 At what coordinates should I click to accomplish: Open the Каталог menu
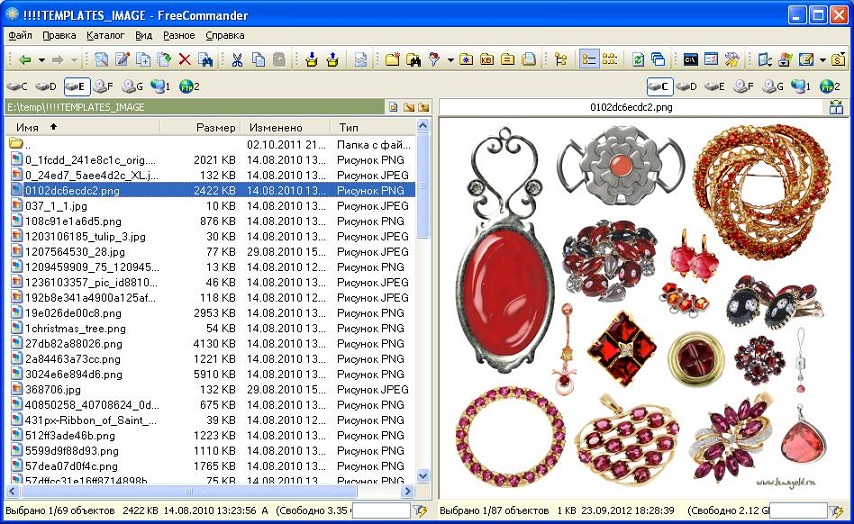[105, 35]
